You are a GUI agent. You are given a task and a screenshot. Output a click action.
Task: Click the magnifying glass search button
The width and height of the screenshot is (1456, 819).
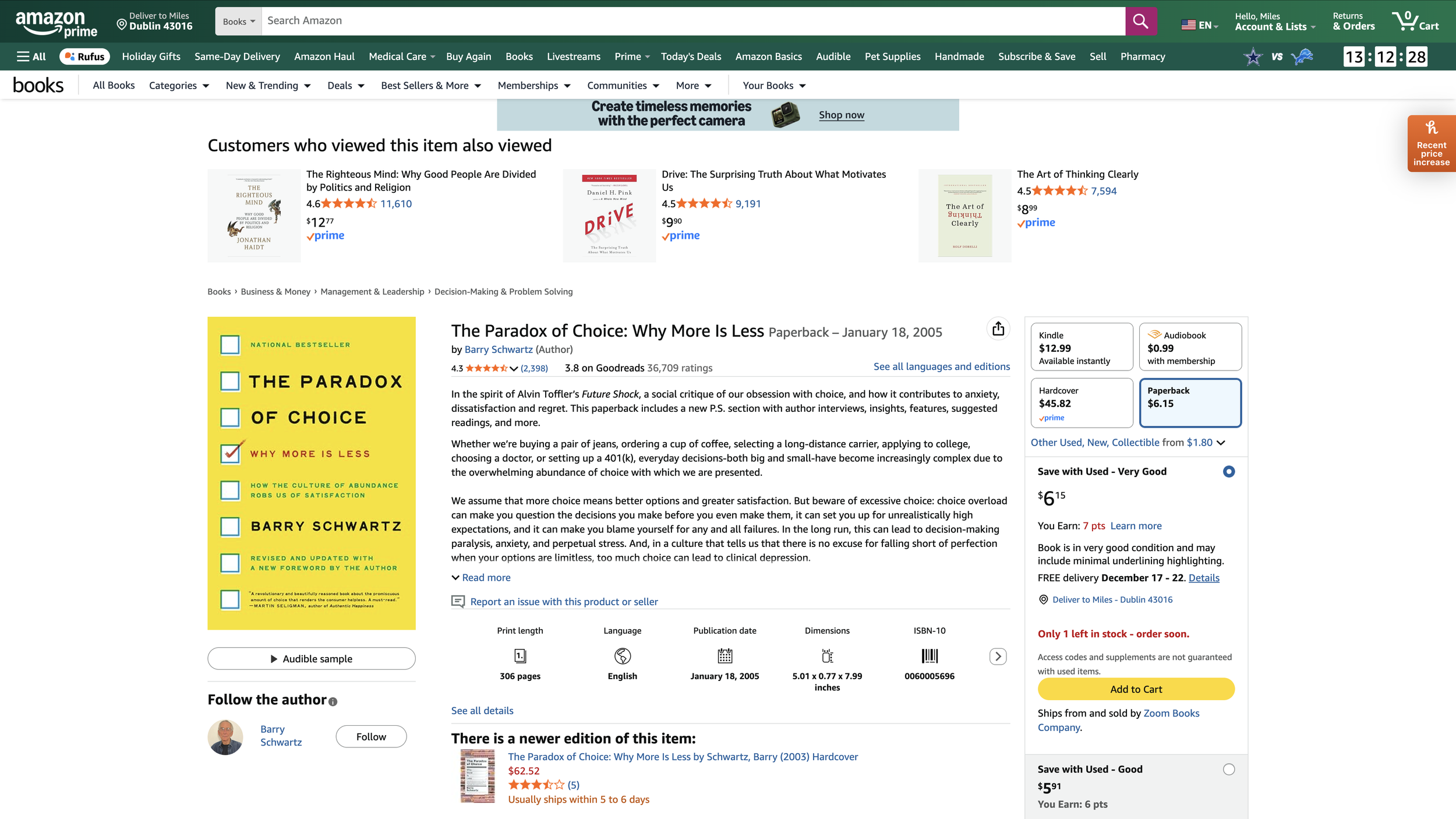1140,22
